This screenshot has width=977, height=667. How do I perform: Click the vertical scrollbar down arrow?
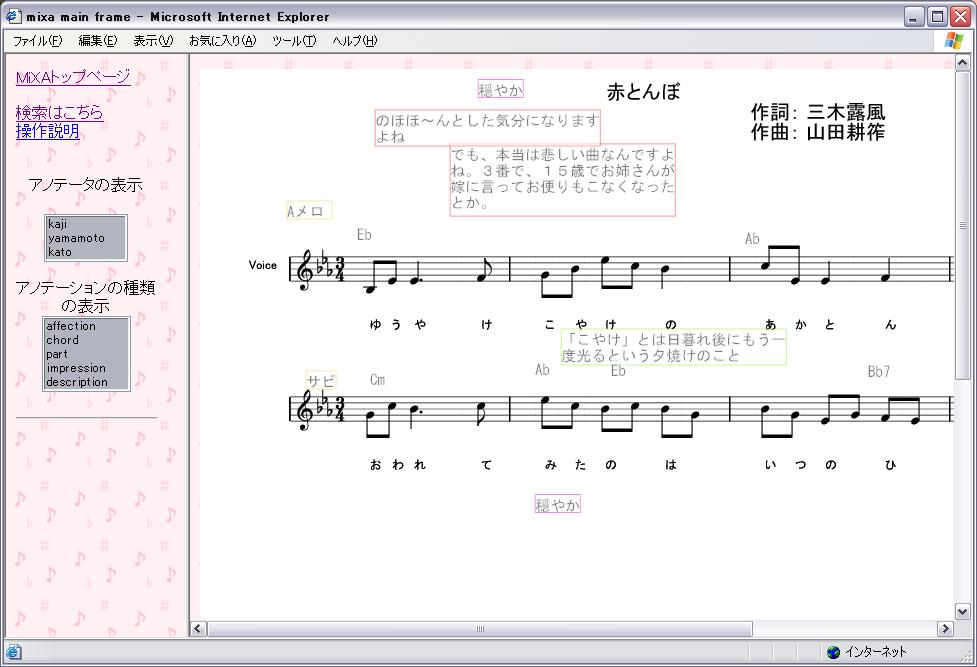coord(962,612)
